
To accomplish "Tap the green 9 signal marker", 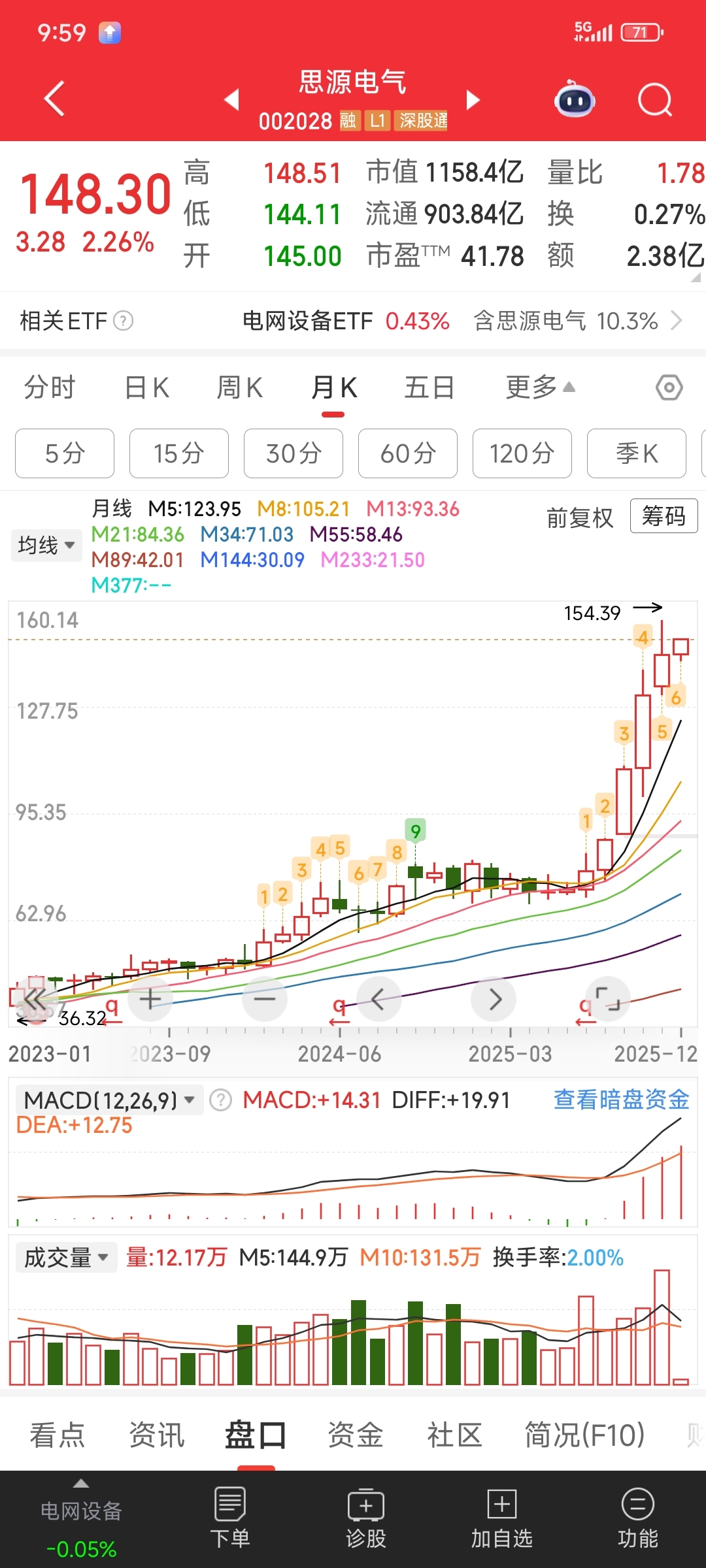I will point(415,830).
